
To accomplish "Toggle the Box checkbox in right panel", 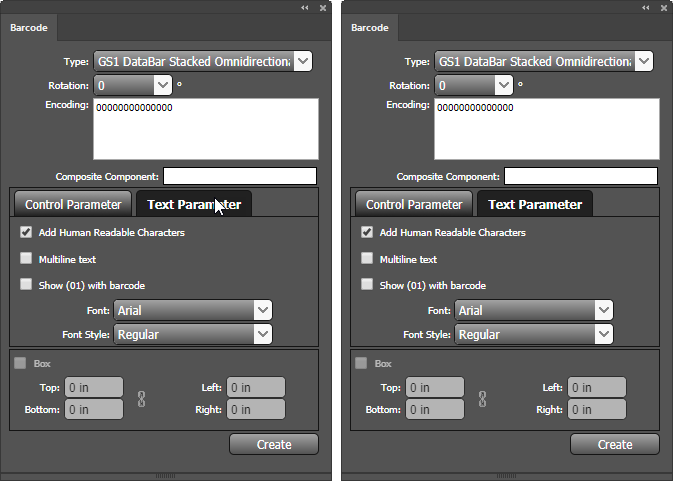I will pos(361,364).
